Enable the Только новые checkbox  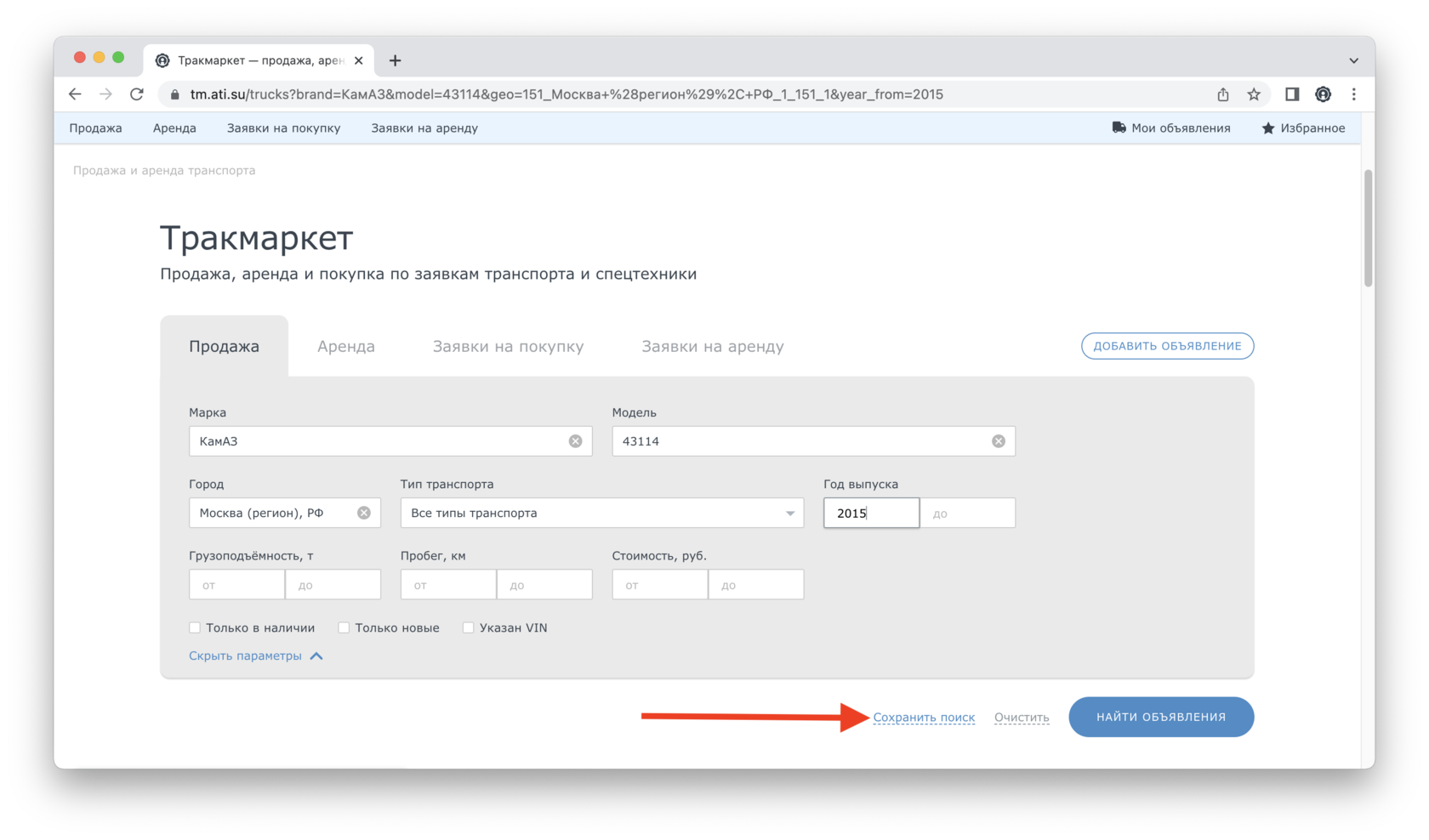(x=344, y=627)
